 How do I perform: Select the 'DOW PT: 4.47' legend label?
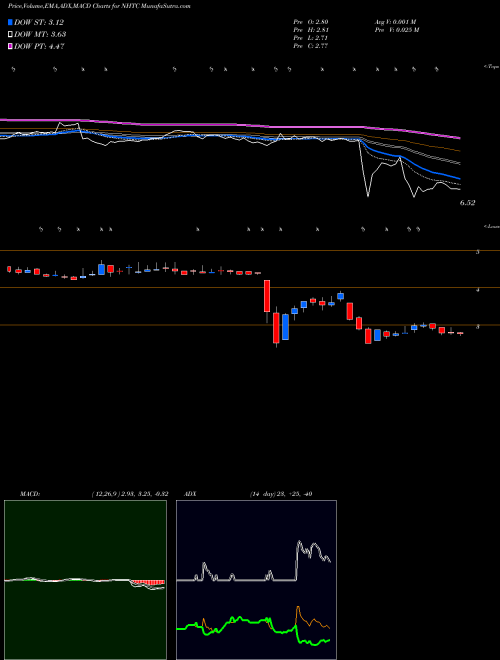[x=39, y=47]
